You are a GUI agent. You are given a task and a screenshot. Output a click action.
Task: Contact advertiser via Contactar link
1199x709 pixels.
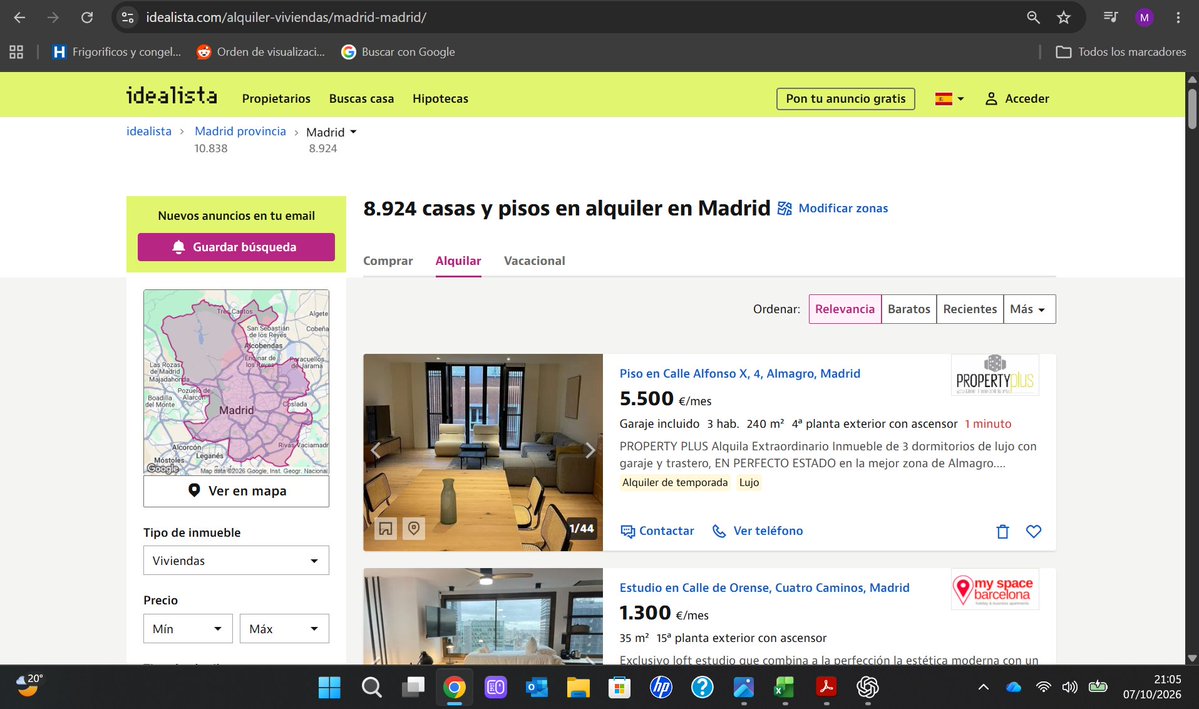pyautogui.click(x=657, y=531)
